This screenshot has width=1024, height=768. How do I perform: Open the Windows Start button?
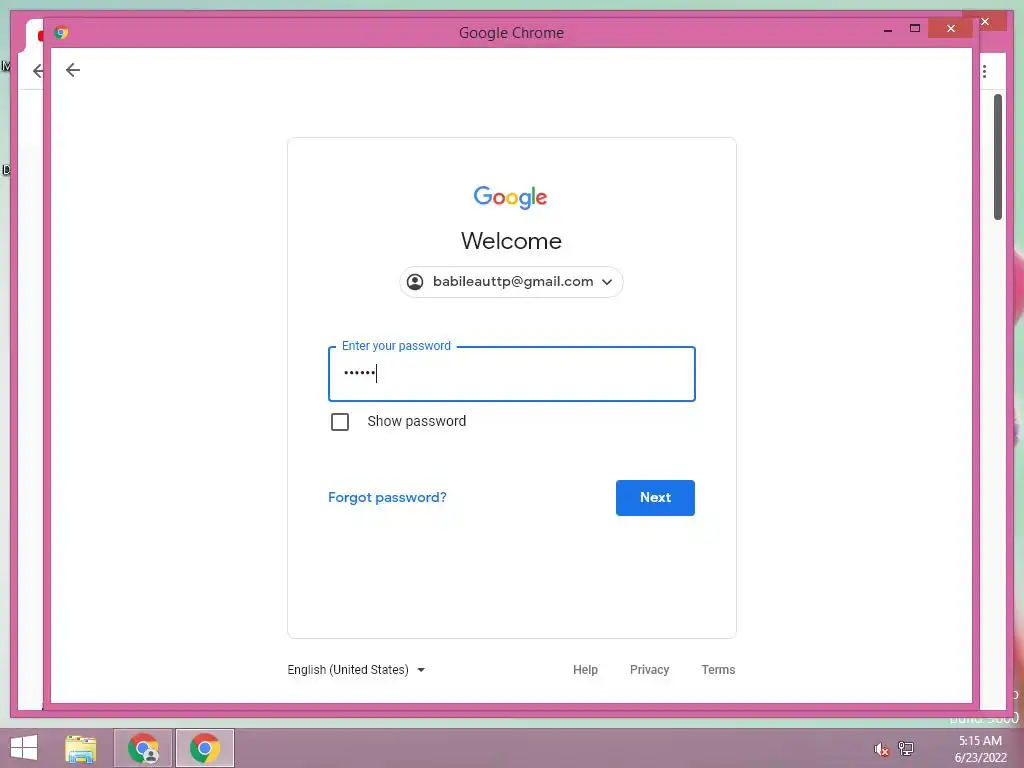pos(24,748)
